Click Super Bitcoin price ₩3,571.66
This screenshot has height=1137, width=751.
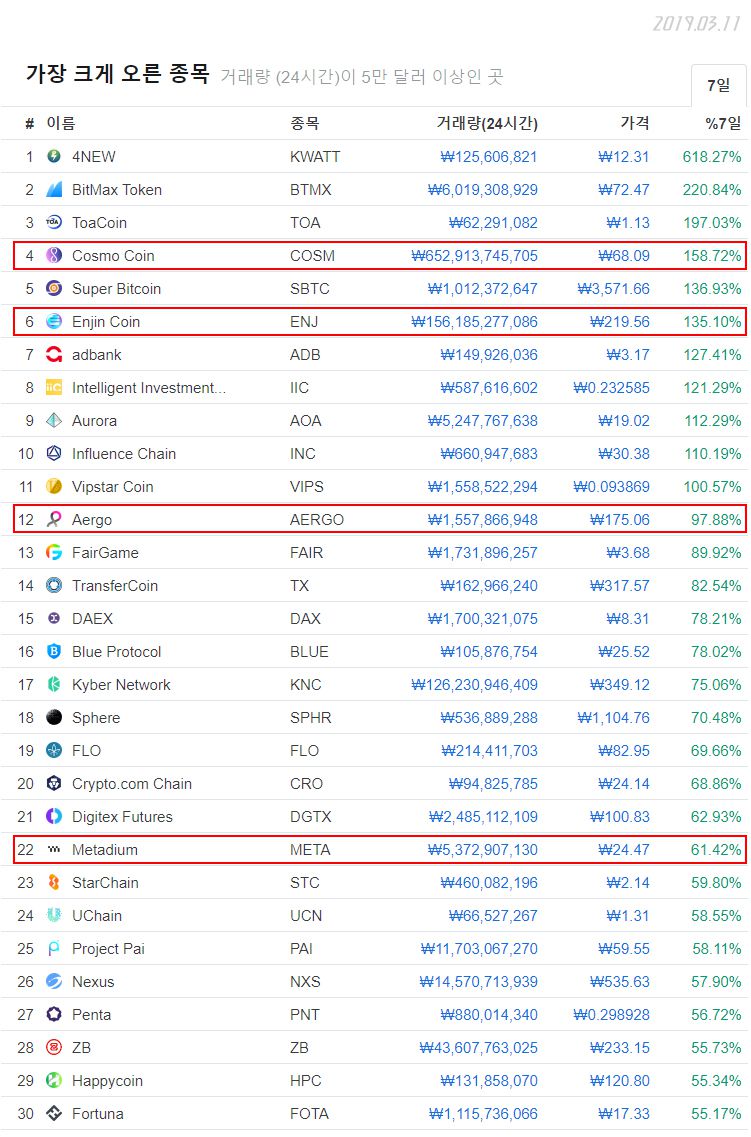coord(613,289)
